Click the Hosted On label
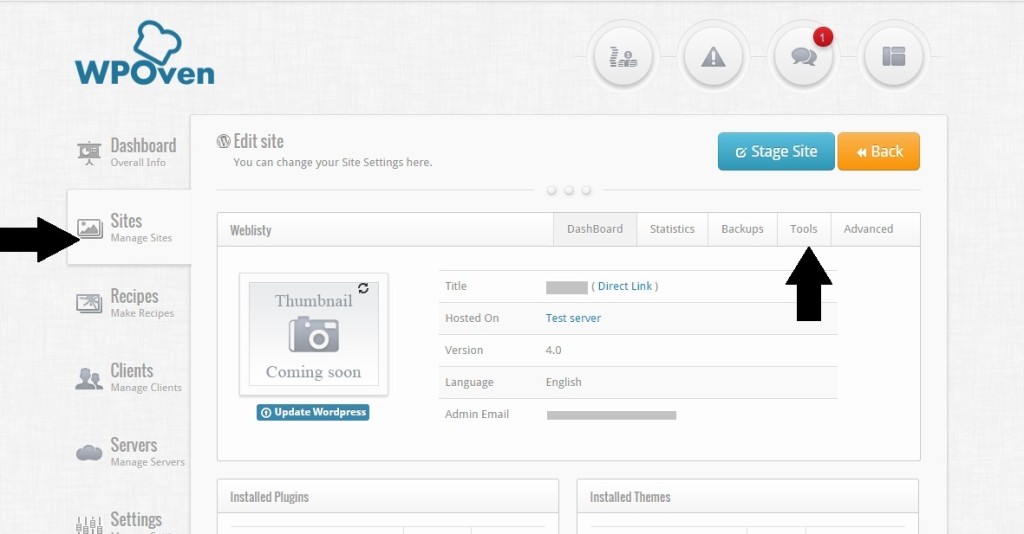The image size is (1024, 534). pyautogui.click(x=472, y=318)
